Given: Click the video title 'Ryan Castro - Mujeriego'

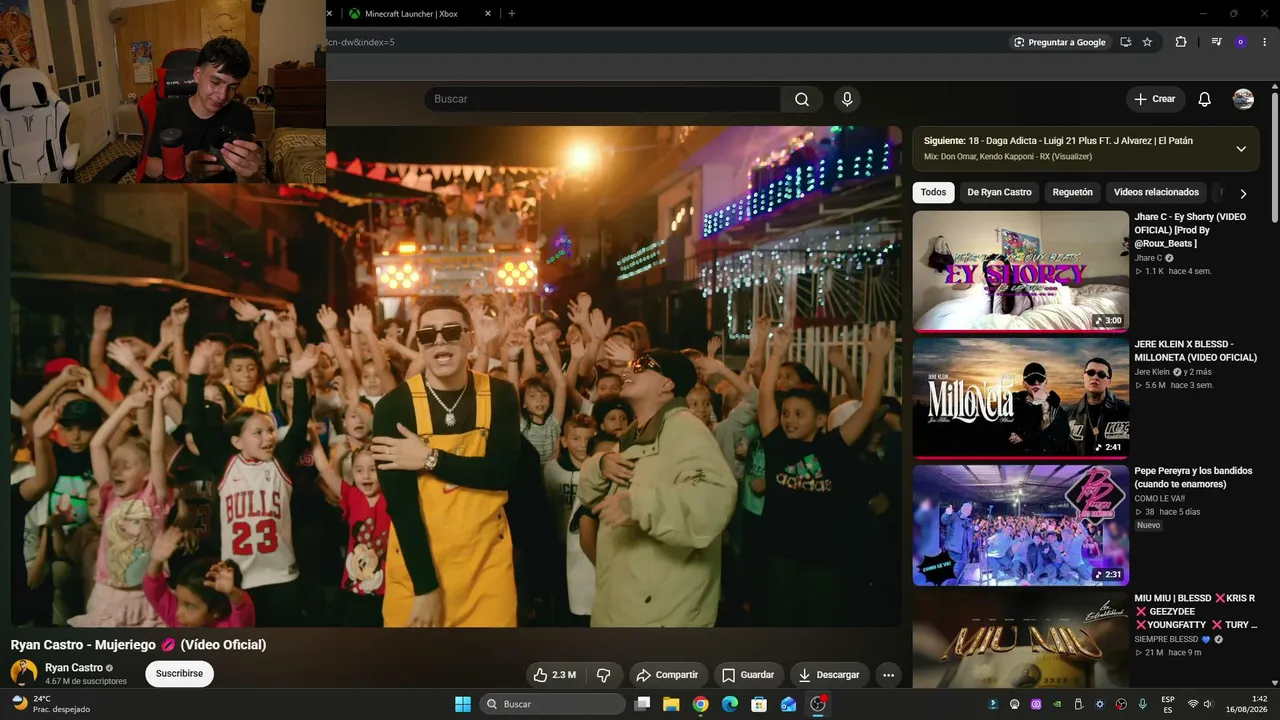Looking at the screenshot, I should [139, 645].
